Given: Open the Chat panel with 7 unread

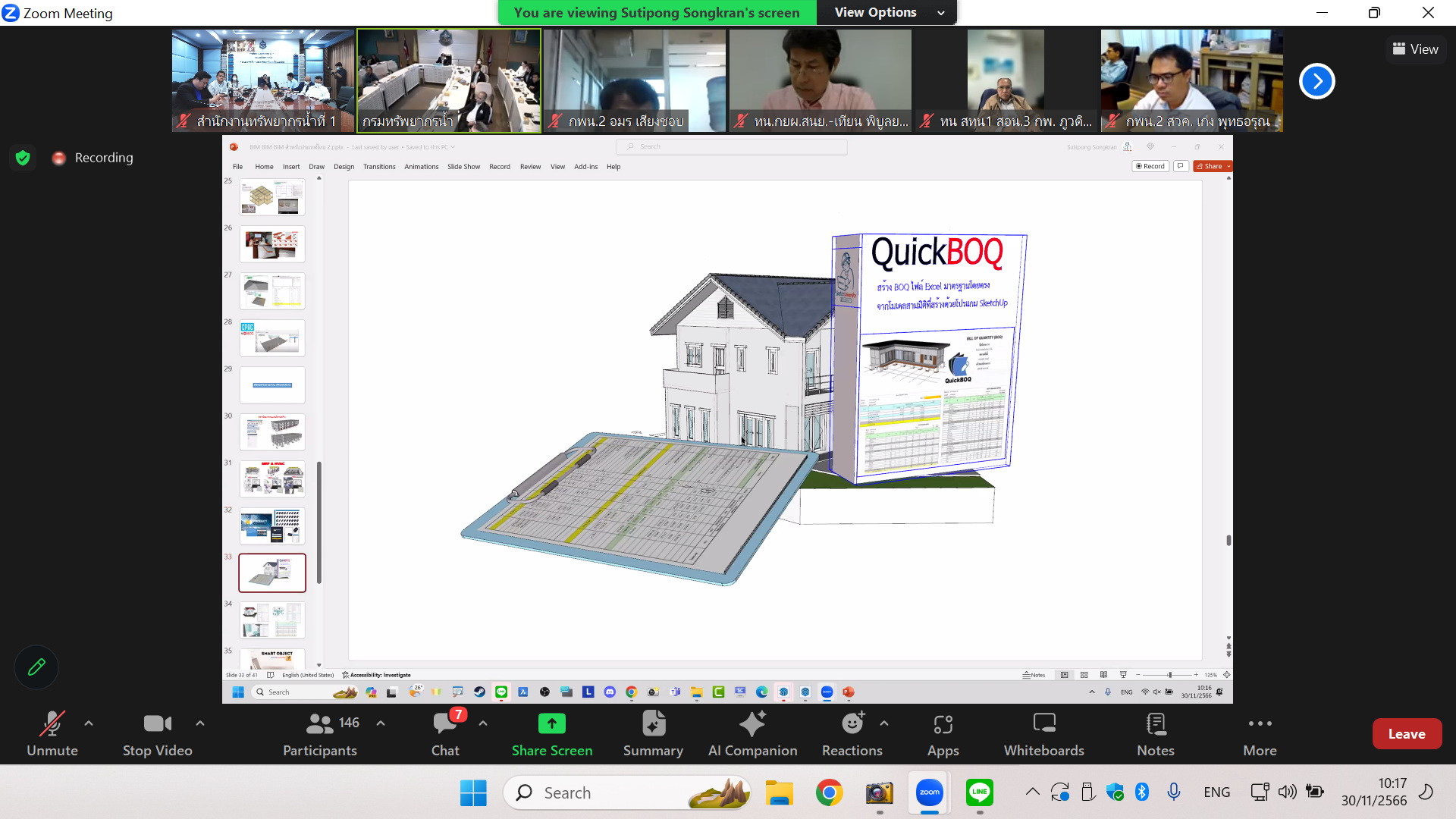Looking at the screenshot, I should (x=445, y=733).
